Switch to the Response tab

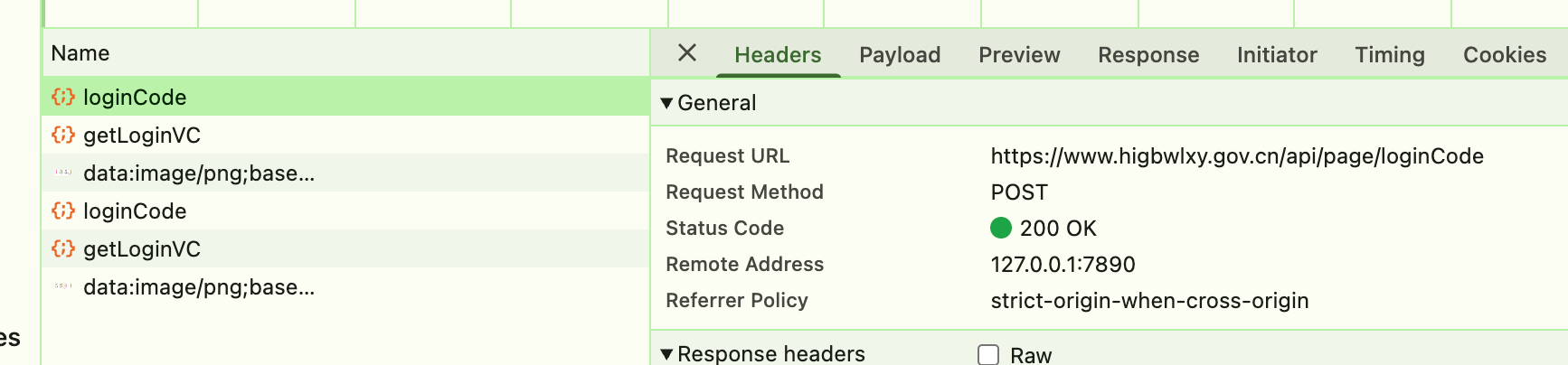click(1148, 55)
